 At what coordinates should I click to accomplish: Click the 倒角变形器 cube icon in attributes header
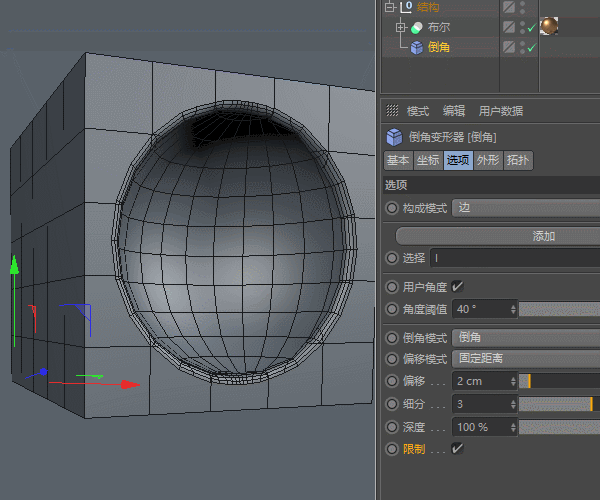click(x=395, y=137)
